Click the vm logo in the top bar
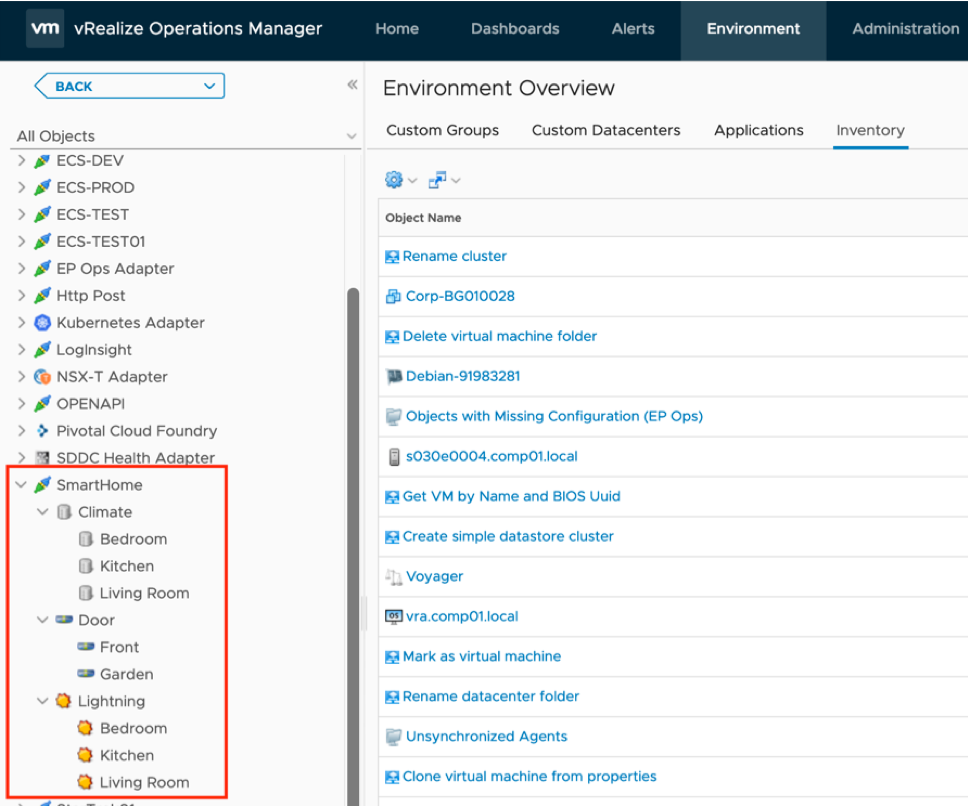 point(44,29)
